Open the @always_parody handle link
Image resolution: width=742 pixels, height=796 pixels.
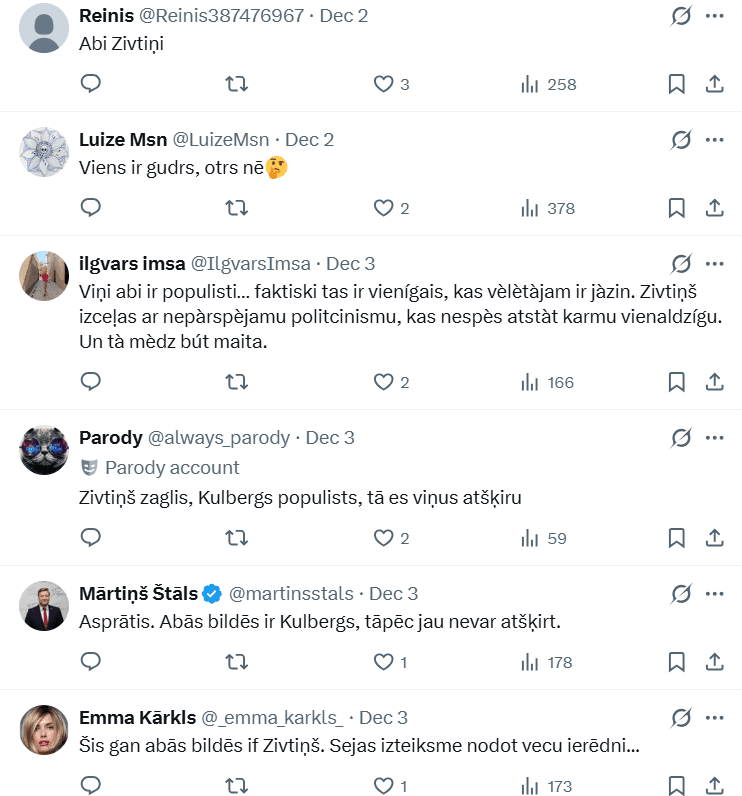219,438
